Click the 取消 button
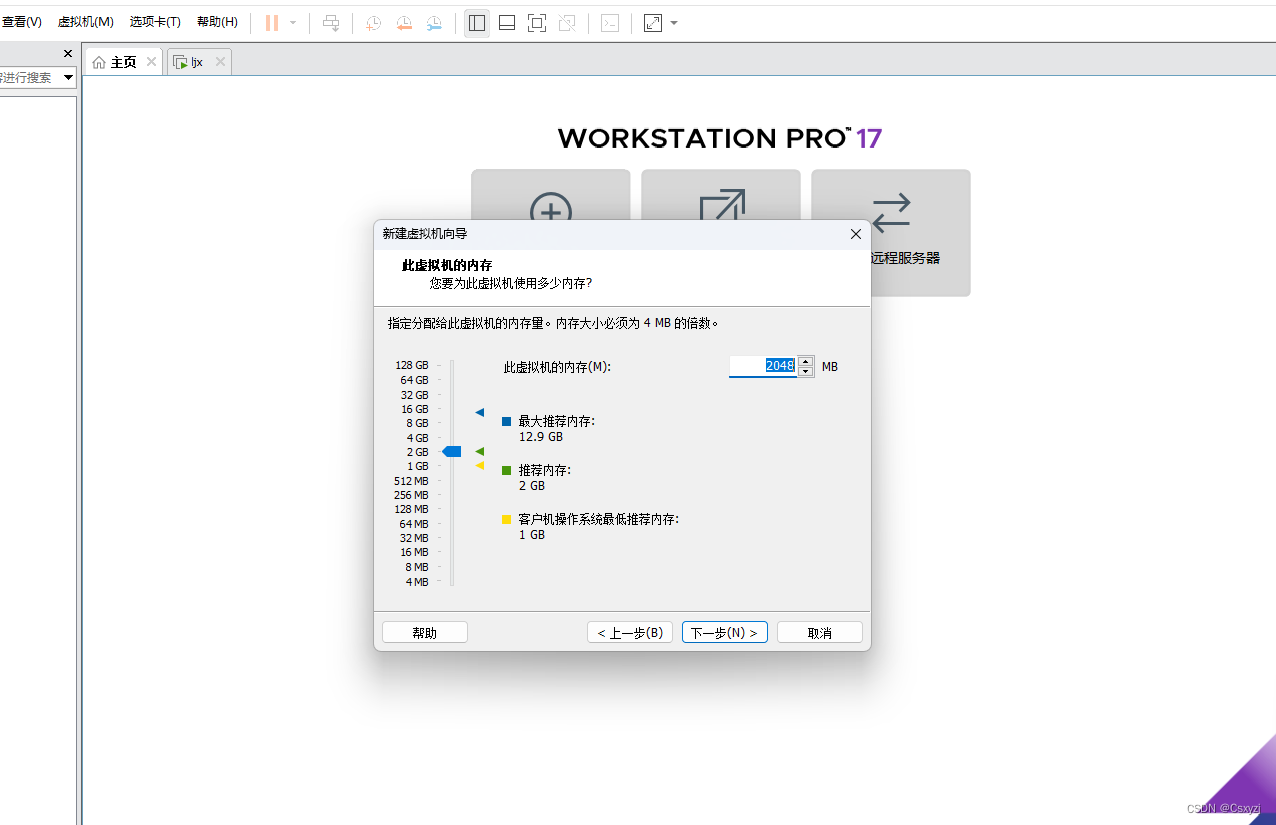The image size is (1276, 825). tap(820, 633)
